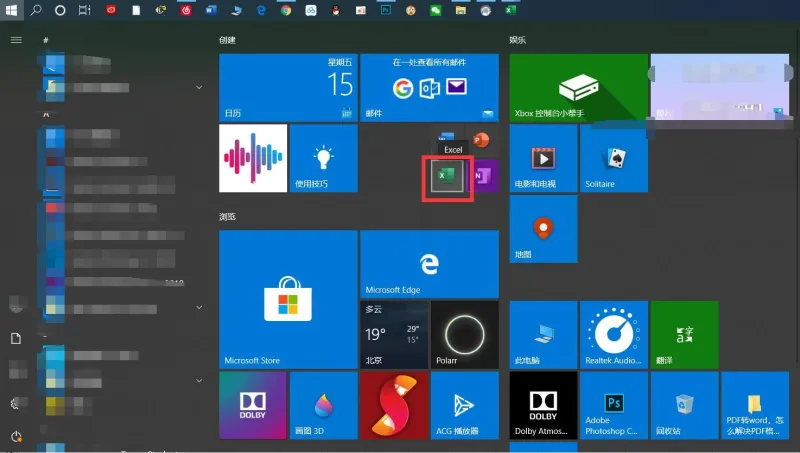Open the Realtek Audio tile
Viewport: 800px width, 453px height.
(614, 335)
